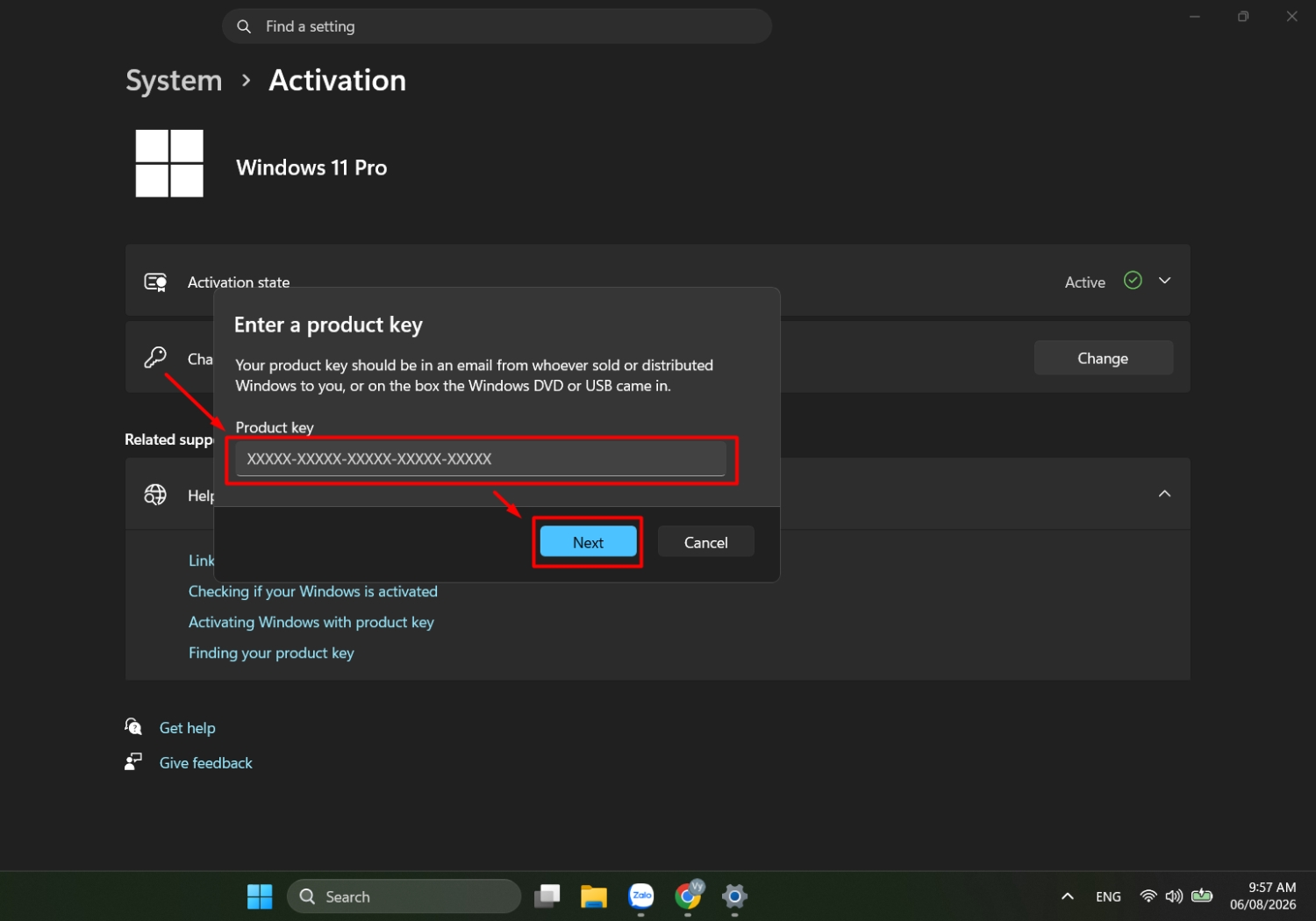Click the Help globe icon
This screenshot has width=1316, height=921.
click(x=155, y=495)
